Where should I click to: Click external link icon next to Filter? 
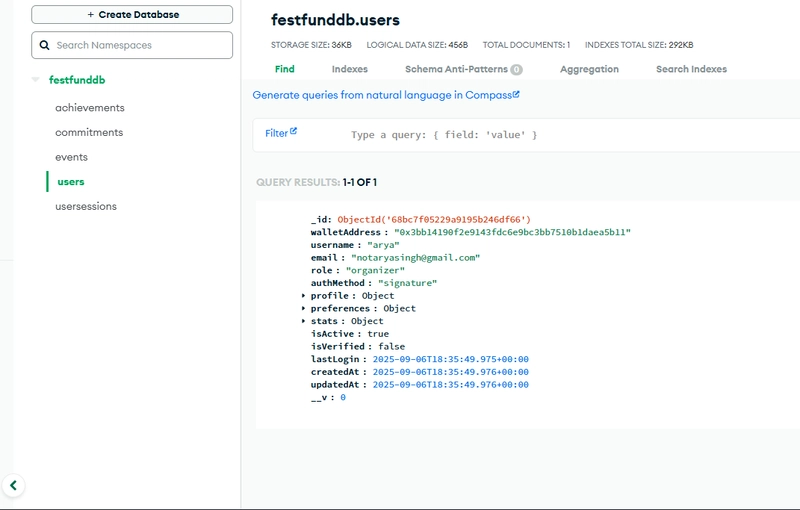[x=293, y=131]
